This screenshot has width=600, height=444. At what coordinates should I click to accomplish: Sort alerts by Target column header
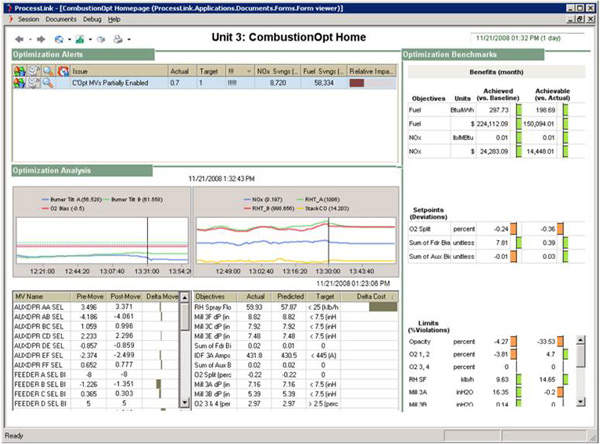point(211,71)
